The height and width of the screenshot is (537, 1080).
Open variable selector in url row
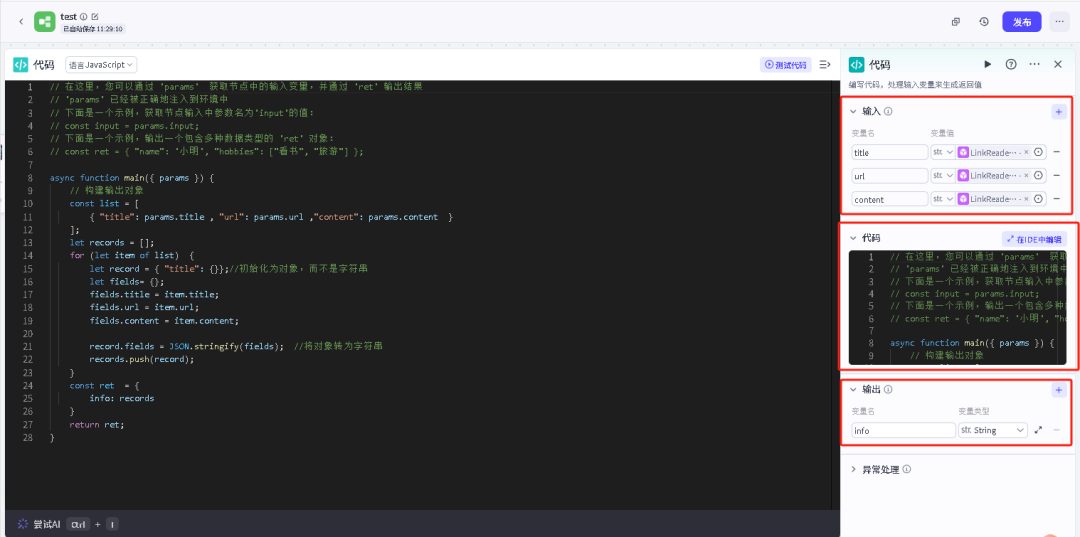[1038, 176]
